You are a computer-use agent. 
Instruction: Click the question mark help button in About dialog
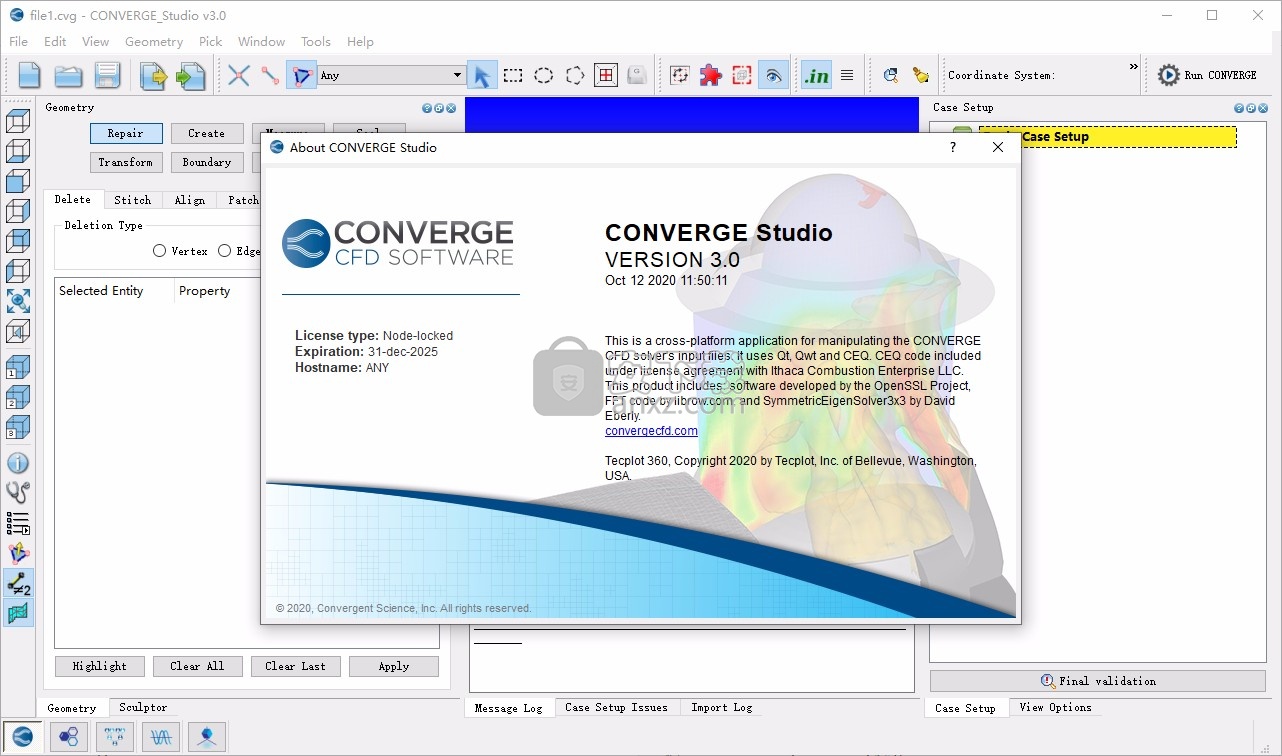coord(952,147)
